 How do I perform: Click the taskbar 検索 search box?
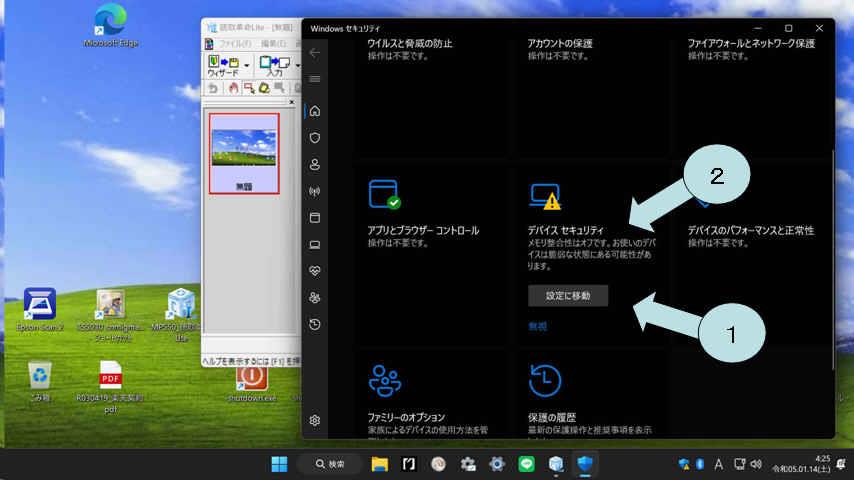(330, 464)
